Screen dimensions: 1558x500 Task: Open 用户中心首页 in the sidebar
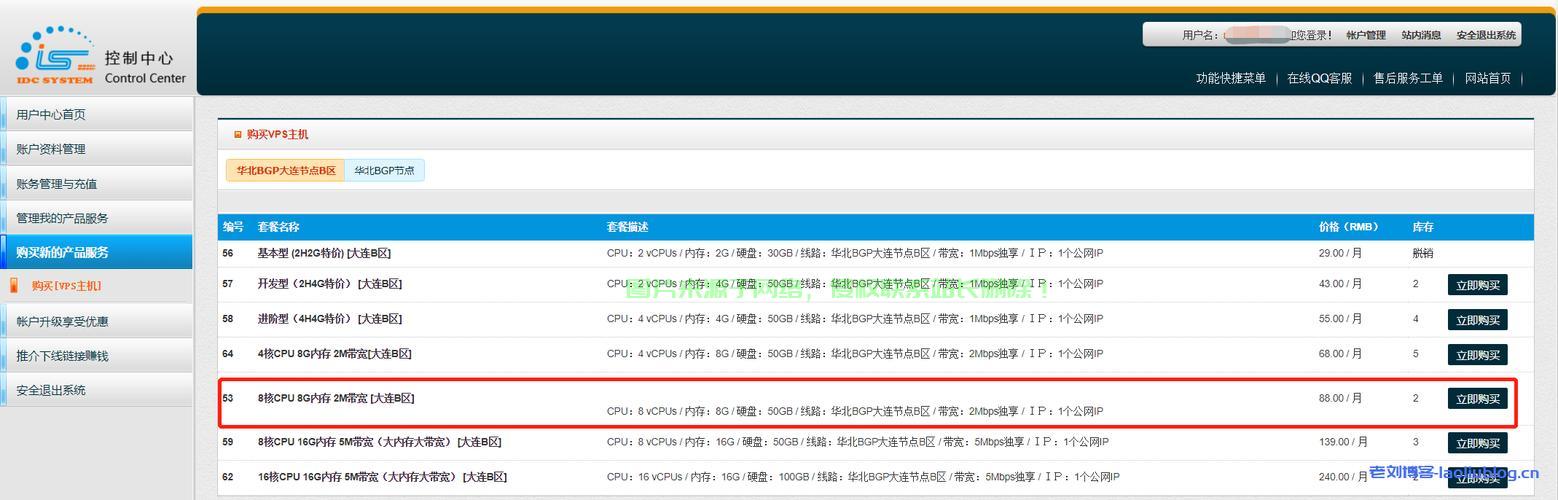tap(96, 114)
